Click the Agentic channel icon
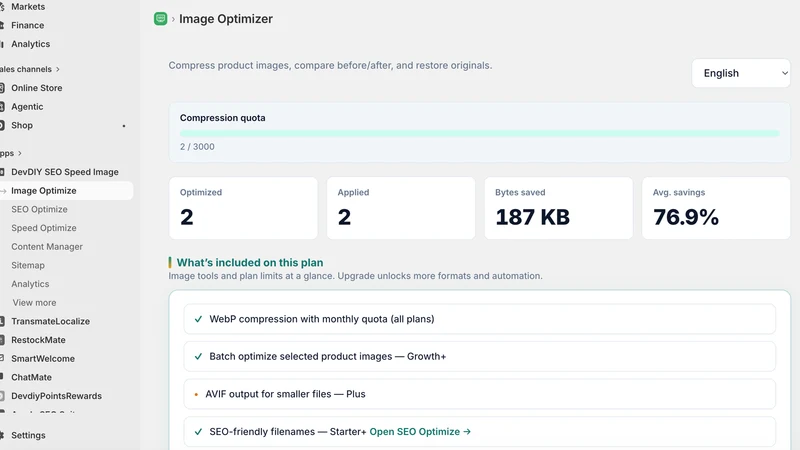This screenshot has width=800, height=450. tap(2, 107)
